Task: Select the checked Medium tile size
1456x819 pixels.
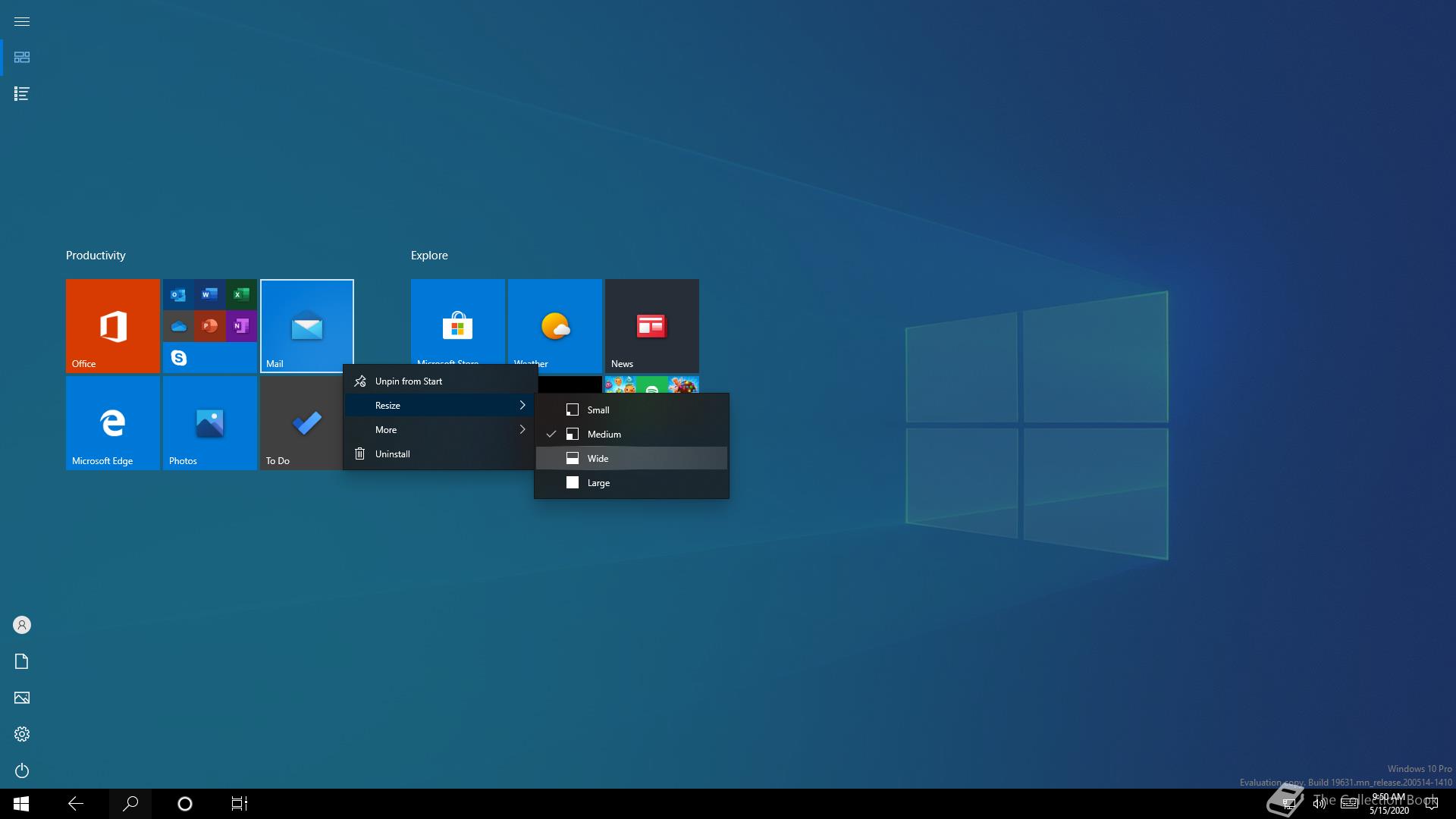Action: (632, 435)
